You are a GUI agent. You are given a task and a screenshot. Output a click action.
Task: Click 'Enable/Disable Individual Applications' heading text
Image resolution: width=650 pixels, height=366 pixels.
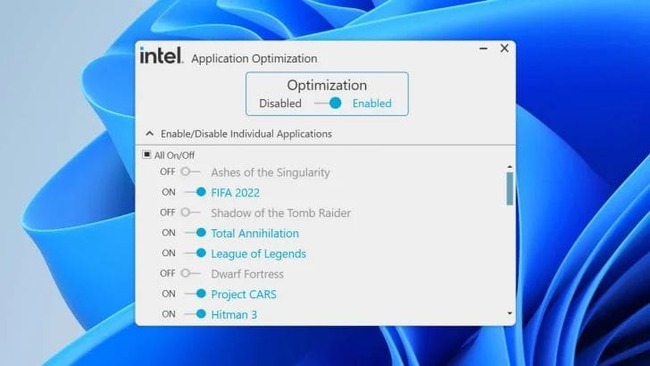tap(246, 134)
